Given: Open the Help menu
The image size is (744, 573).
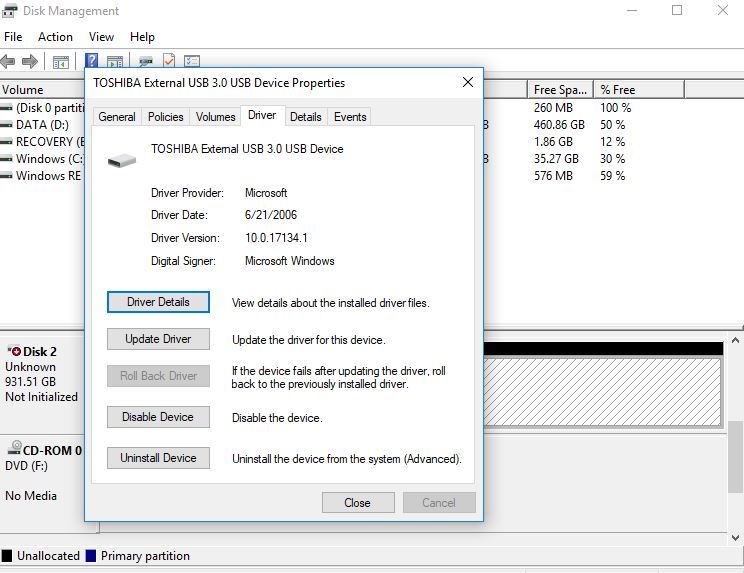Looking at the screenshot, I should pos(142,37).
